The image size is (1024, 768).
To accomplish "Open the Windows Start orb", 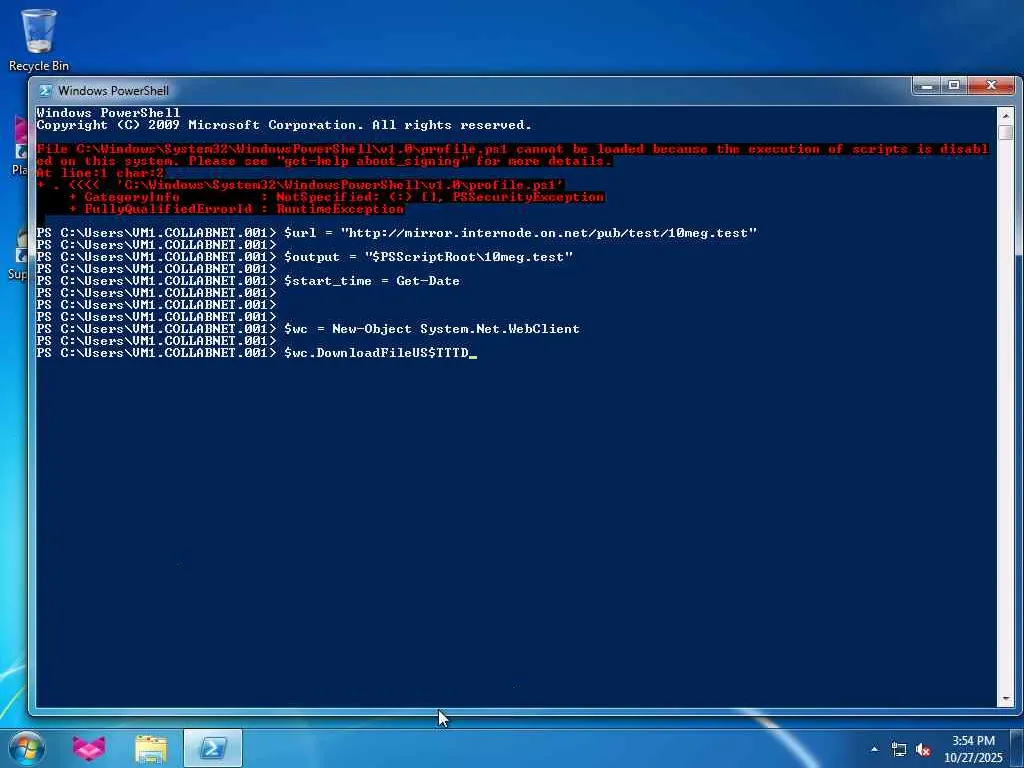I will tap(25, 748).
